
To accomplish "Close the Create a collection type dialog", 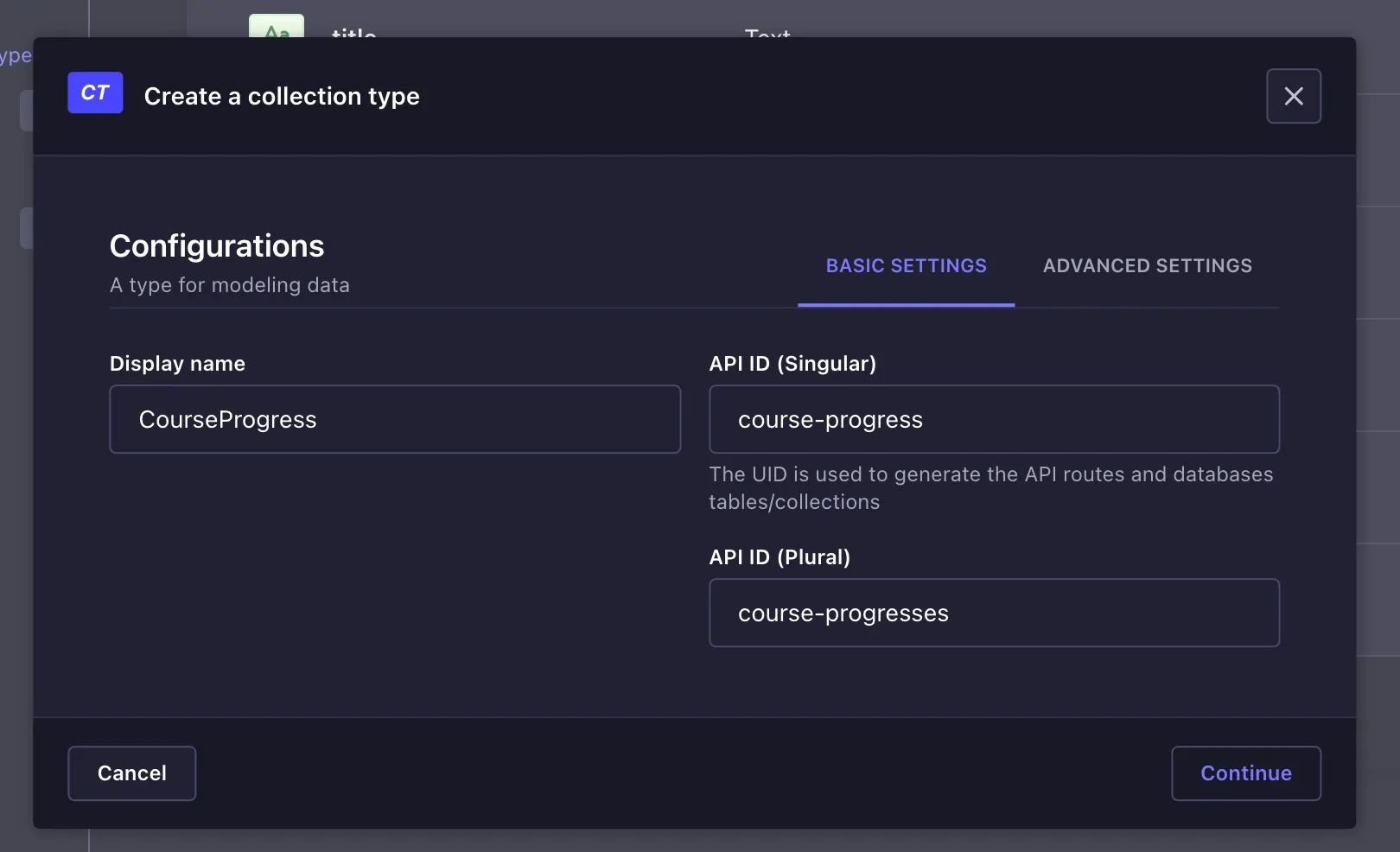I will point(1293,96).
